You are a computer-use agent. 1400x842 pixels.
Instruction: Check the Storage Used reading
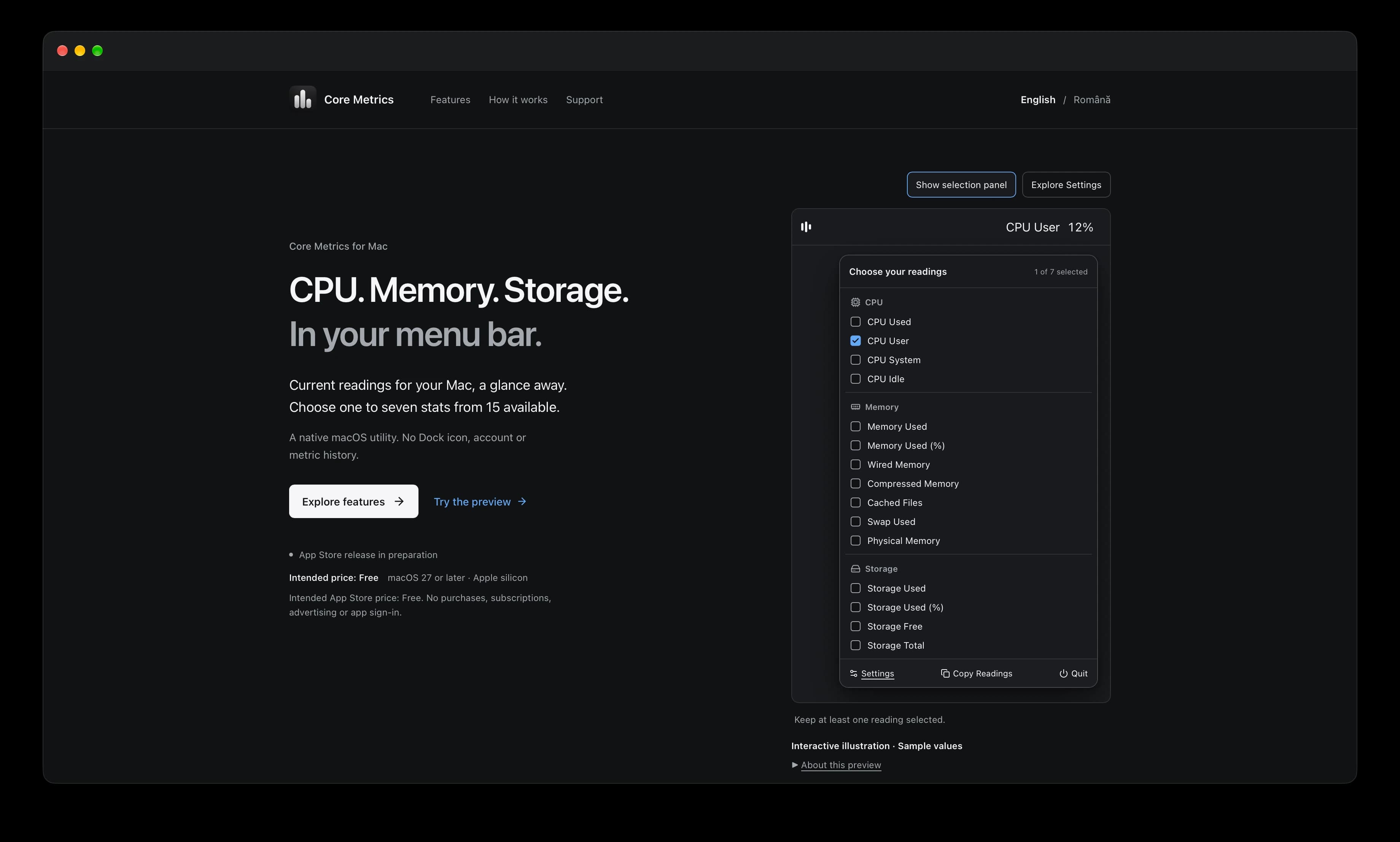point(855,588)
